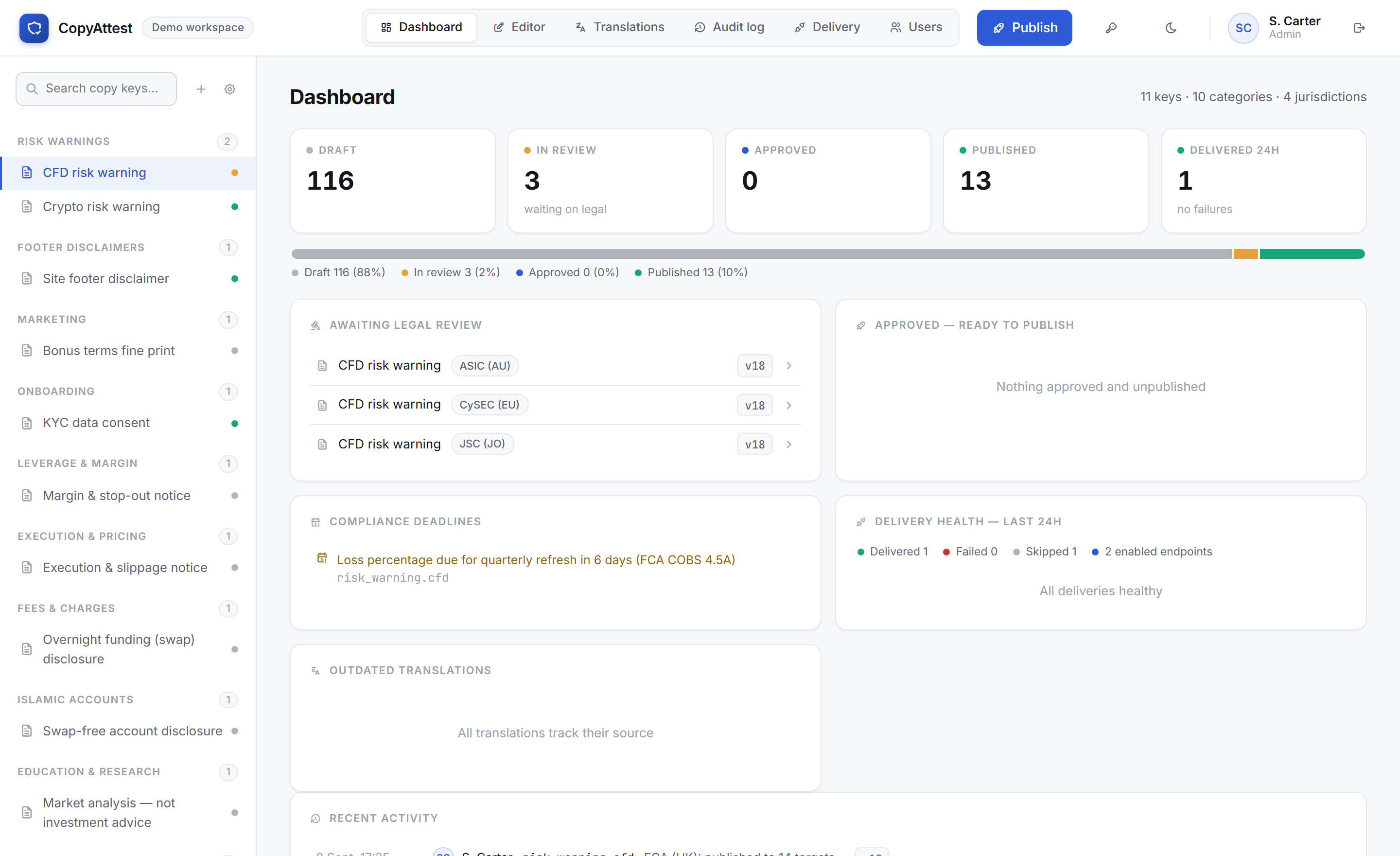Click v18 badge on ASIC (AU) row
Viewport: 1400px width, 856px height.
click(754, 365)
